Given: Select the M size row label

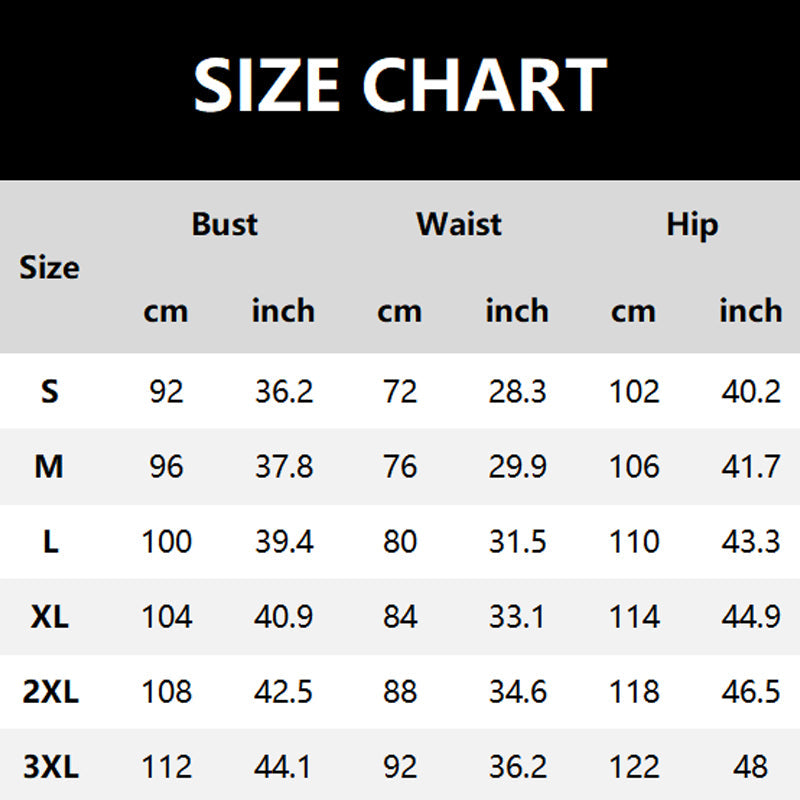Looking at the screenshot, I should click(x=49, y=466).
